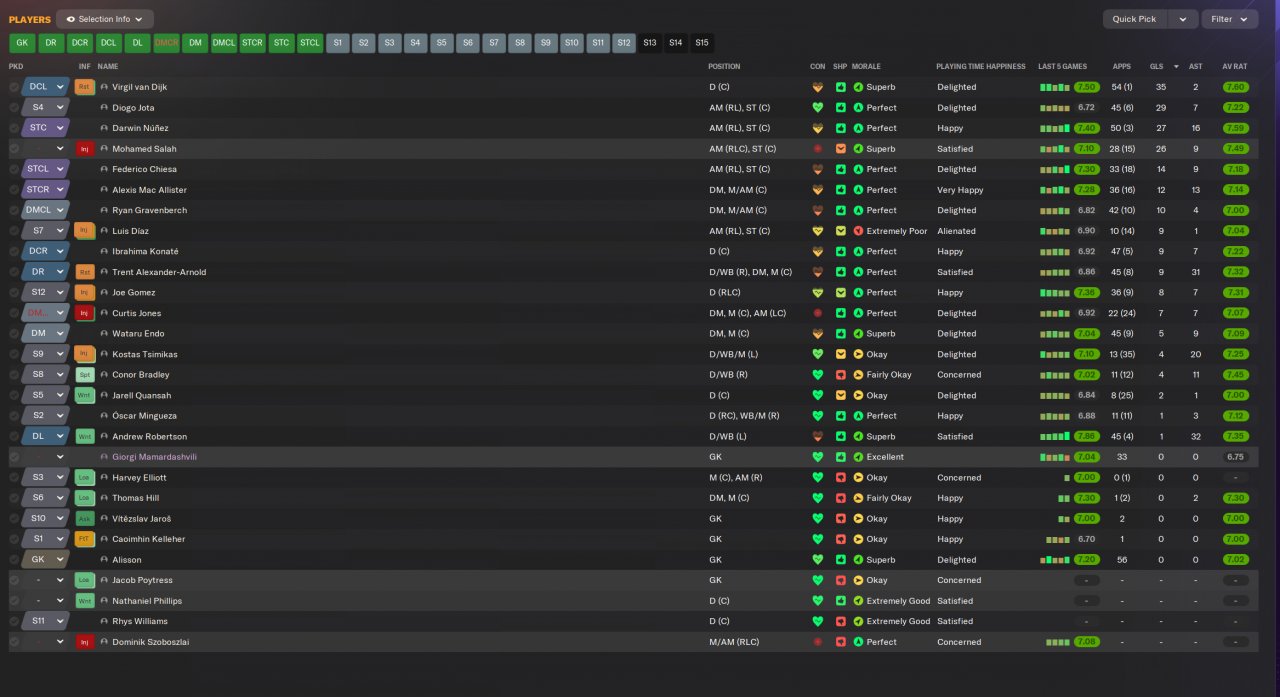Screen dimensions: 1280x697
Task: Toggle selection check for Virgil van Dijk's row
Action: coord(14,87)
